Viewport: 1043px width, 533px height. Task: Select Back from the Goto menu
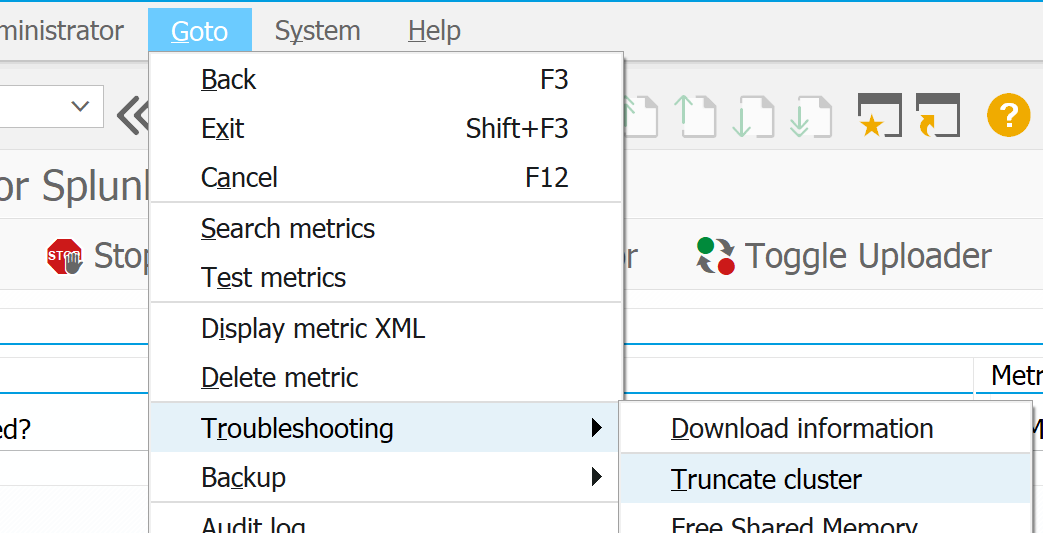229,79
